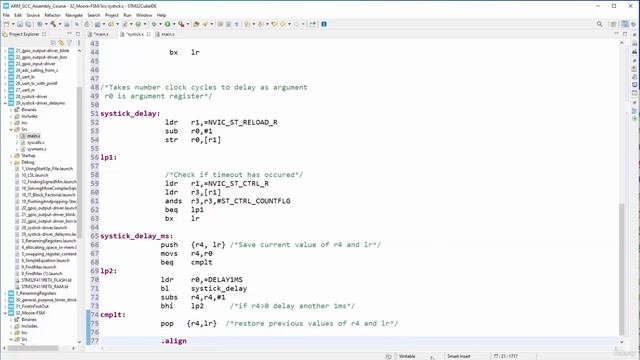Maximize the editor area

624,34
